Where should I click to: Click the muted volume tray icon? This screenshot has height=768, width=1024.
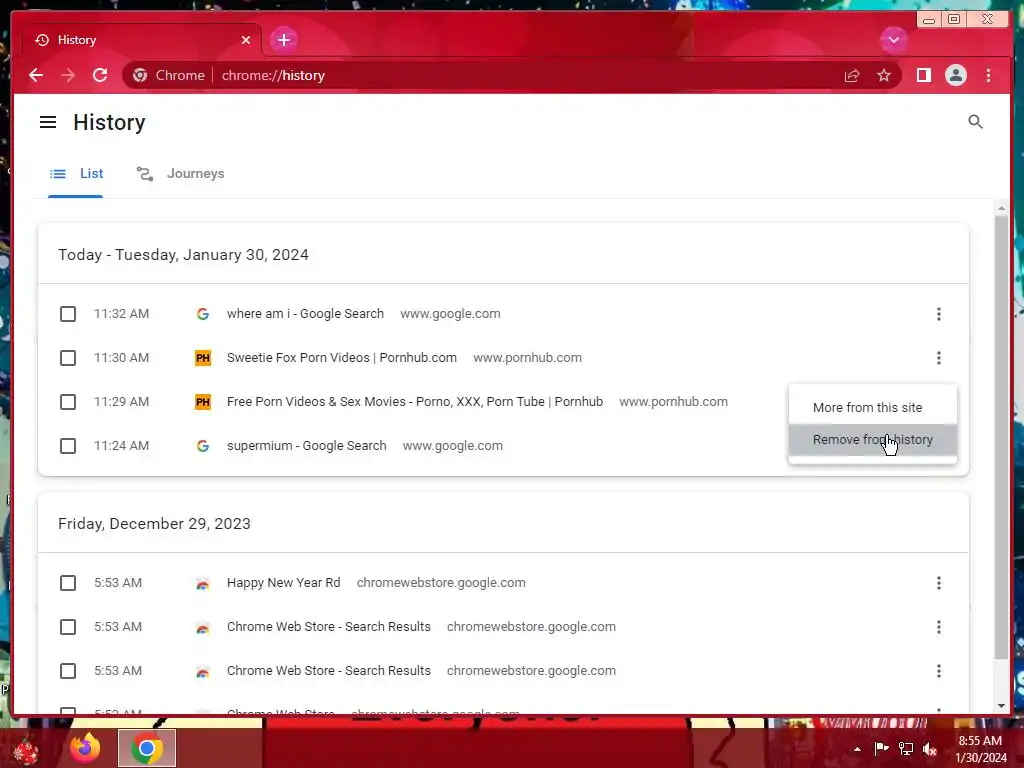point(930,749)
